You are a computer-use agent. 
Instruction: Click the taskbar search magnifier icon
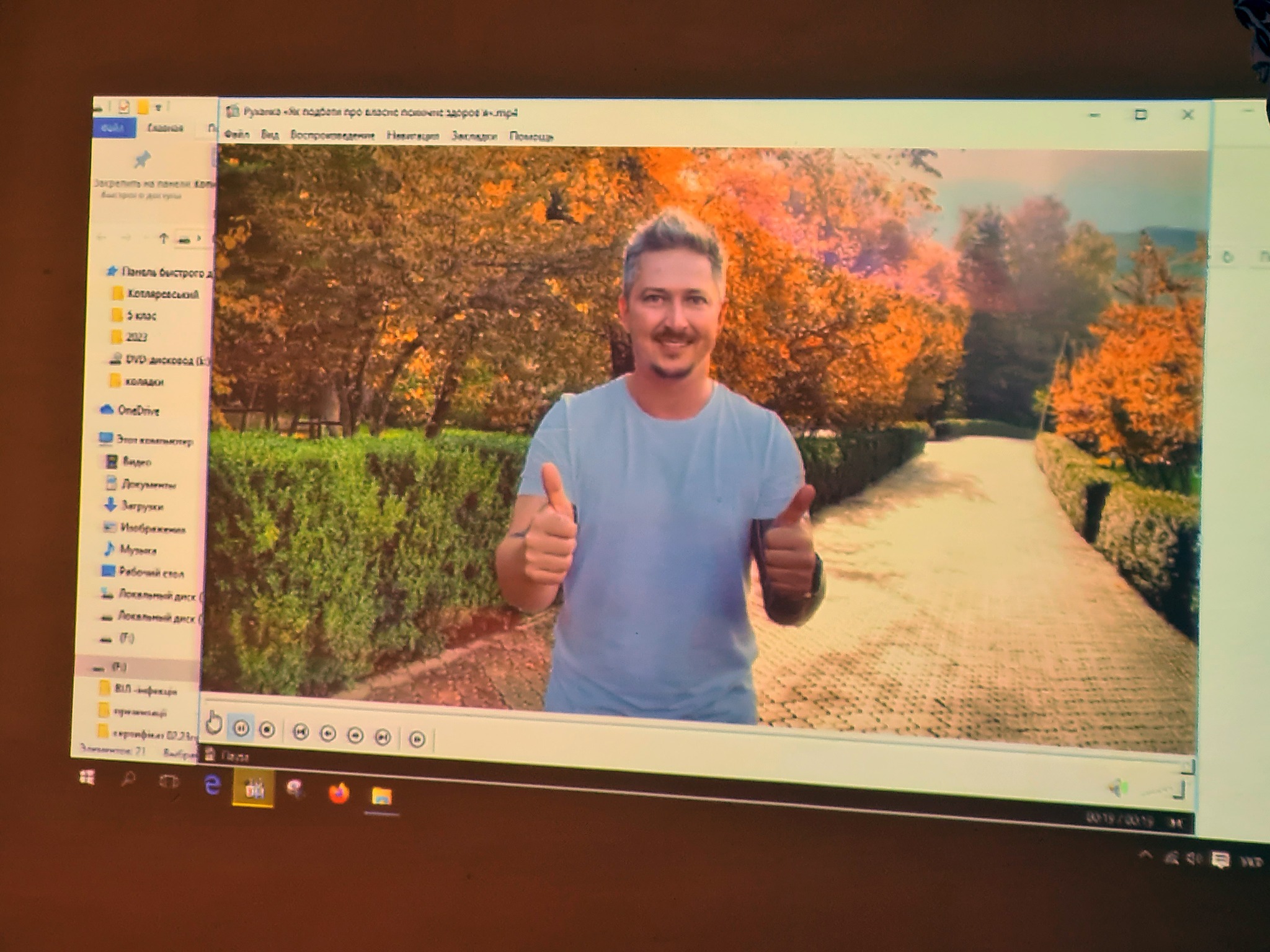pos(128,779)
